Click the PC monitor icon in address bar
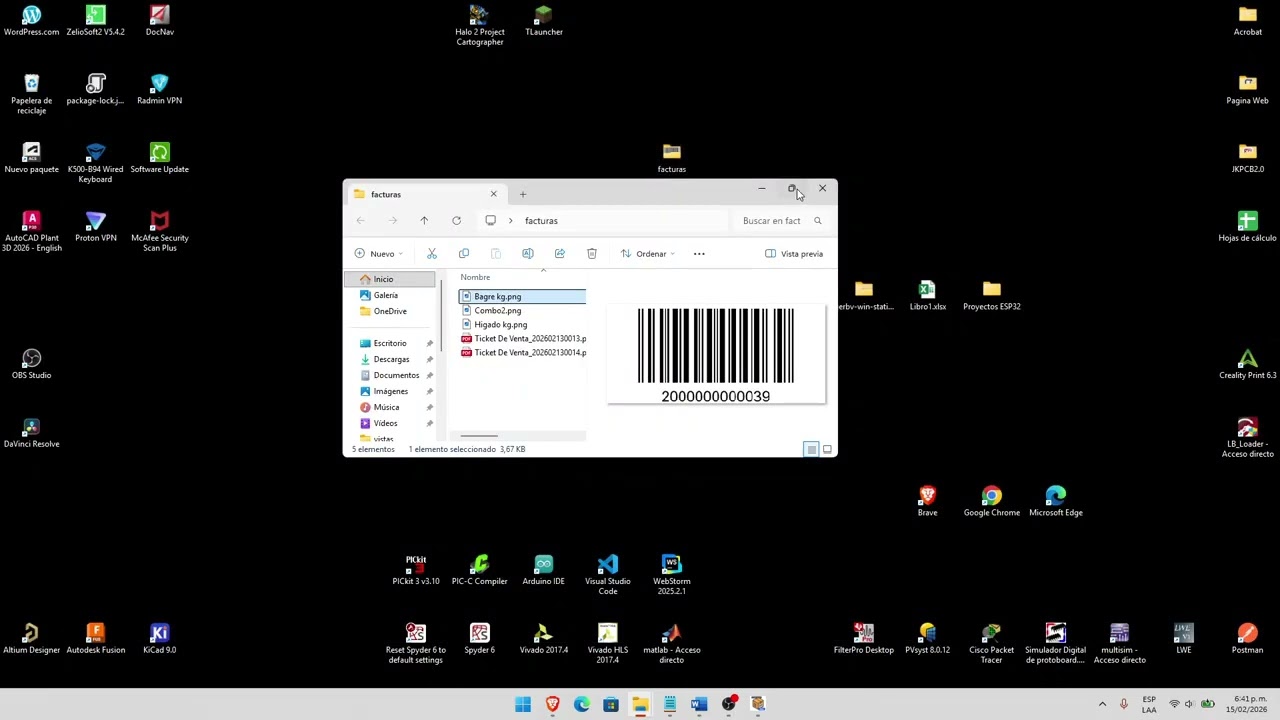The image size is (1280, 720). [x=490, y=221]
